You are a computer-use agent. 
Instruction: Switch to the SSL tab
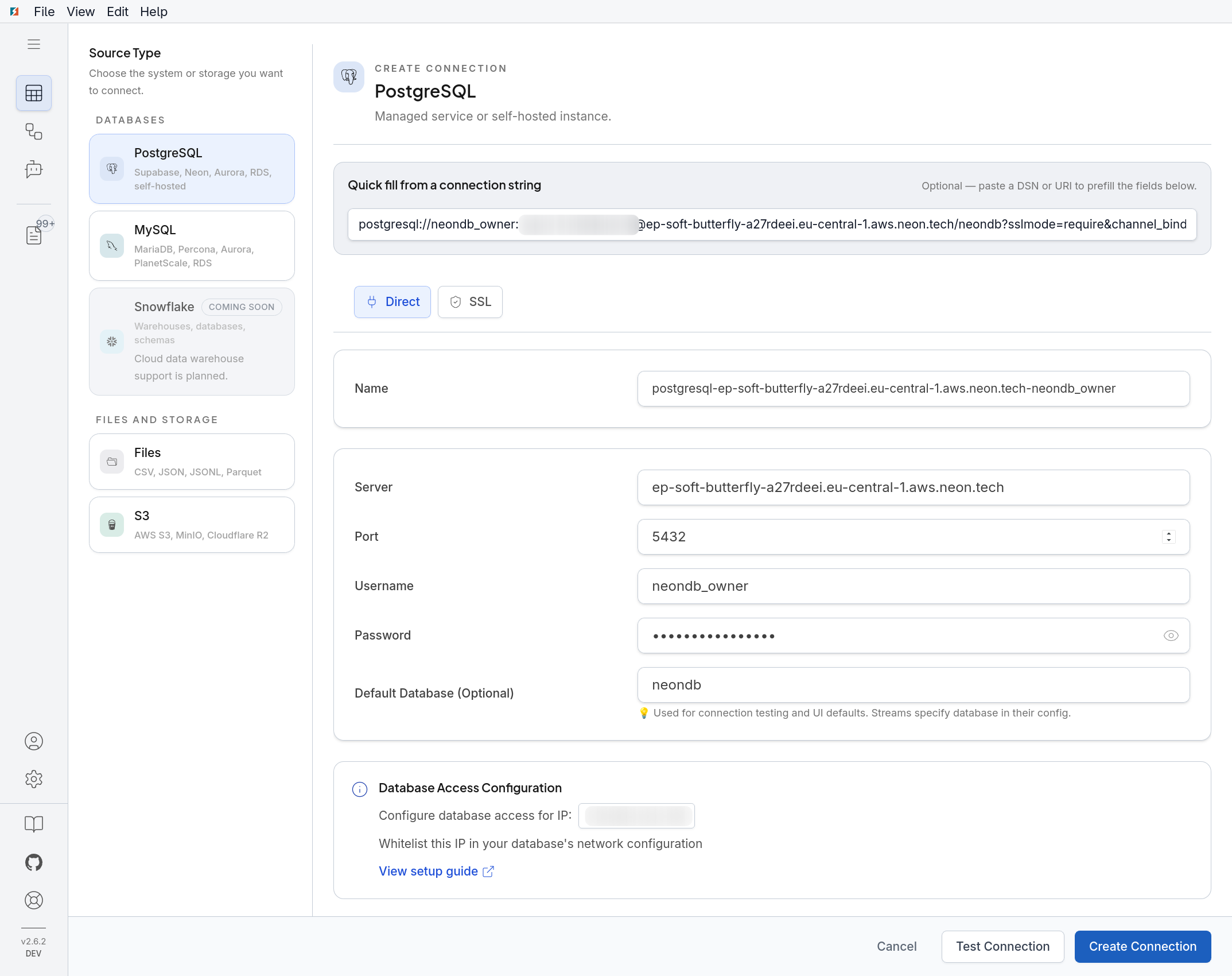[x=470, y=302]
